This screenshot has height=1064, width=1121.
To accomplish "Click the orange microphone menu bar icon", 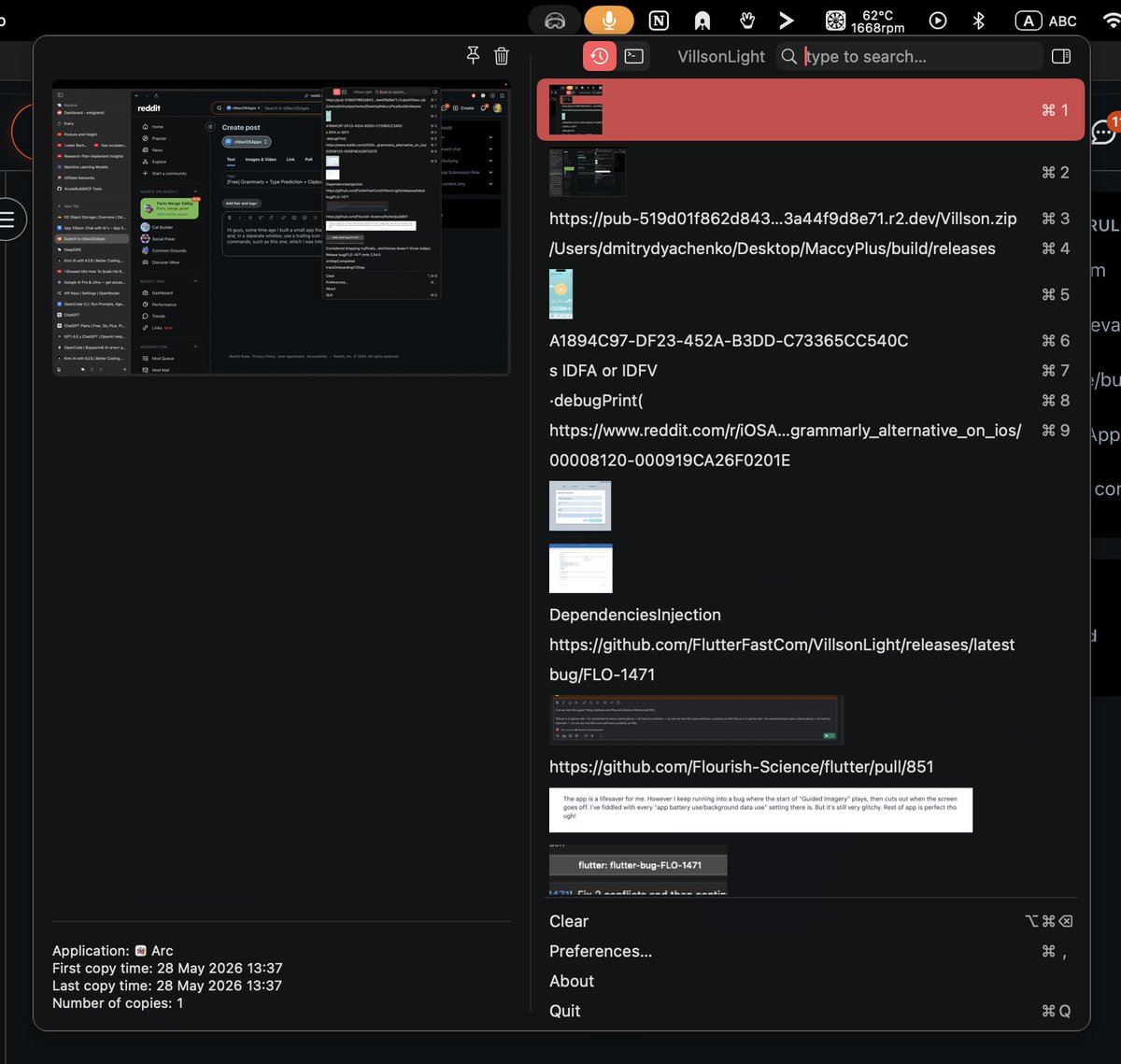I will (608, 20).
